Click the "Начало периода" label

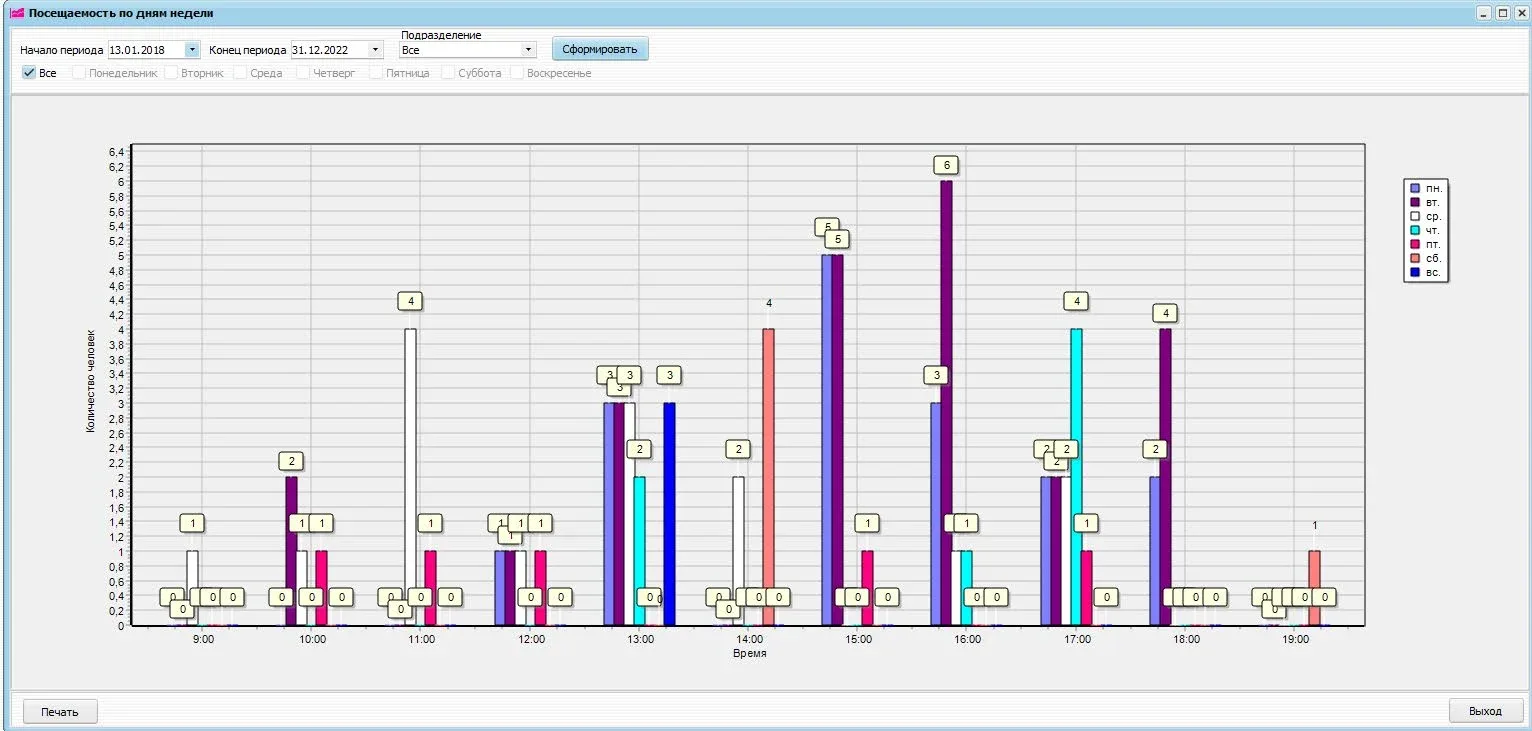click(61, 50)
